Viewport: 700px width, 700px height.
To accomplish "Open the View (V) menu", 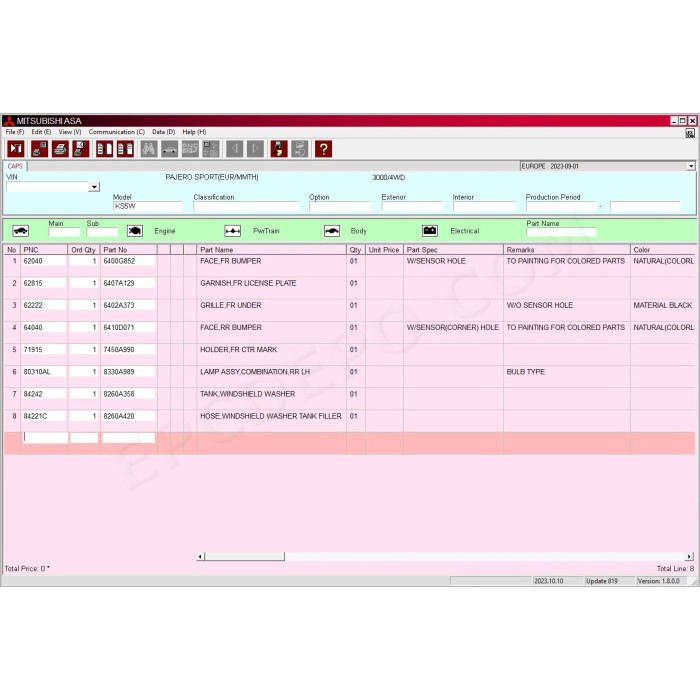I will coord(70,132).
